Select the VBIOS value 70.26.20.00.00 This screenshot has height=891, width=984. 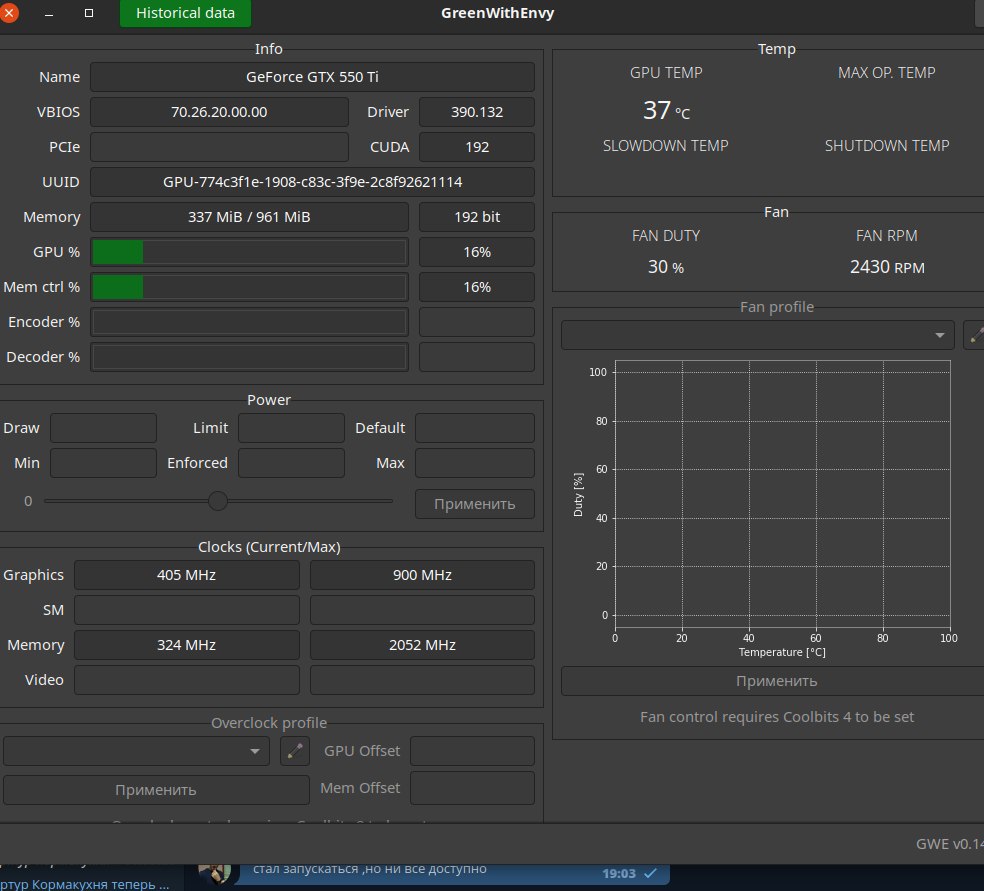pyautogui.click(x=219, y=112)
